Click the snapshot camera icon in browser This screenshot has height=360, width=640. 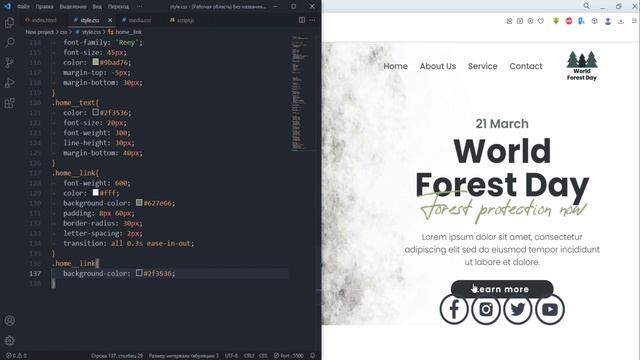pos(520,21)
